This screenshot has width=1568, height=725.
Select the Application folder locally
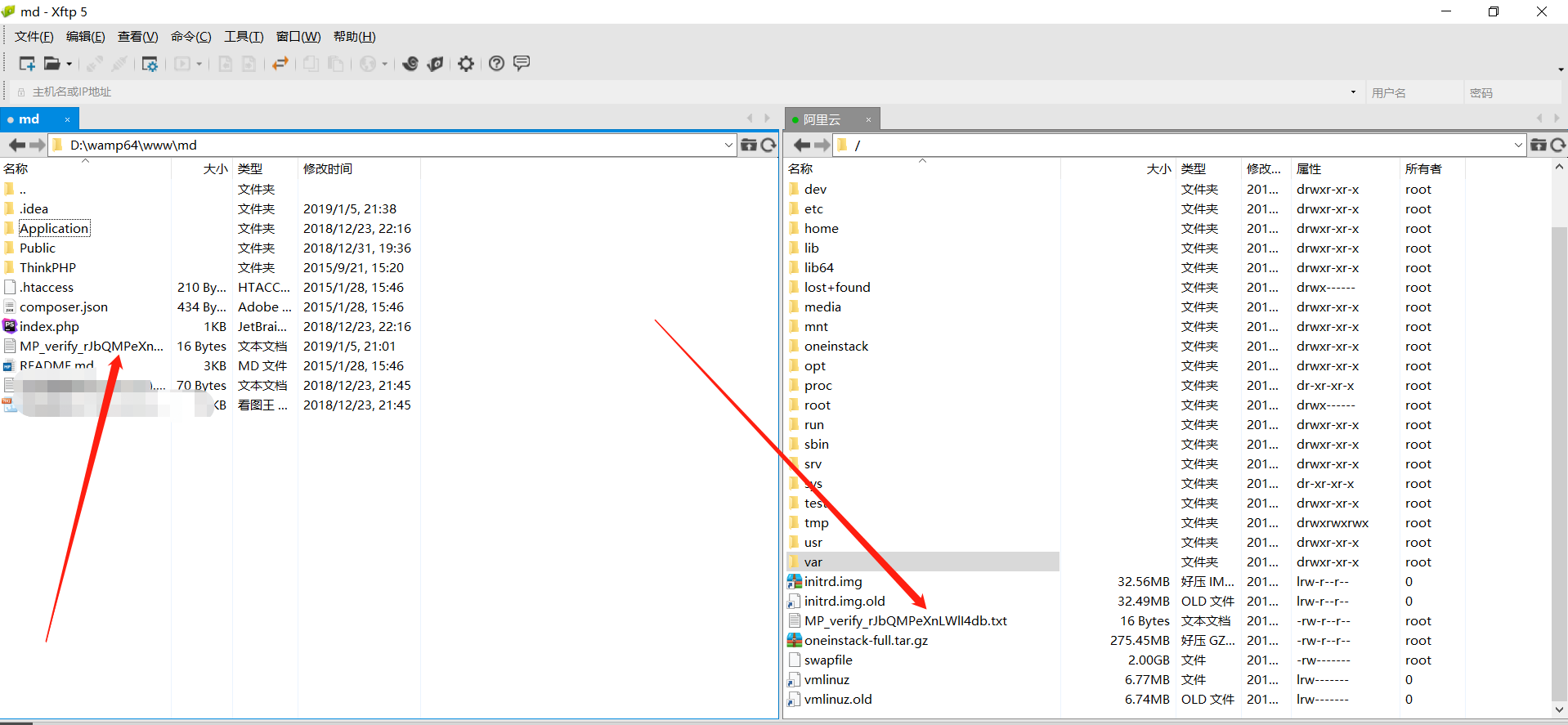pyautogui.click(x=54, y=229)
